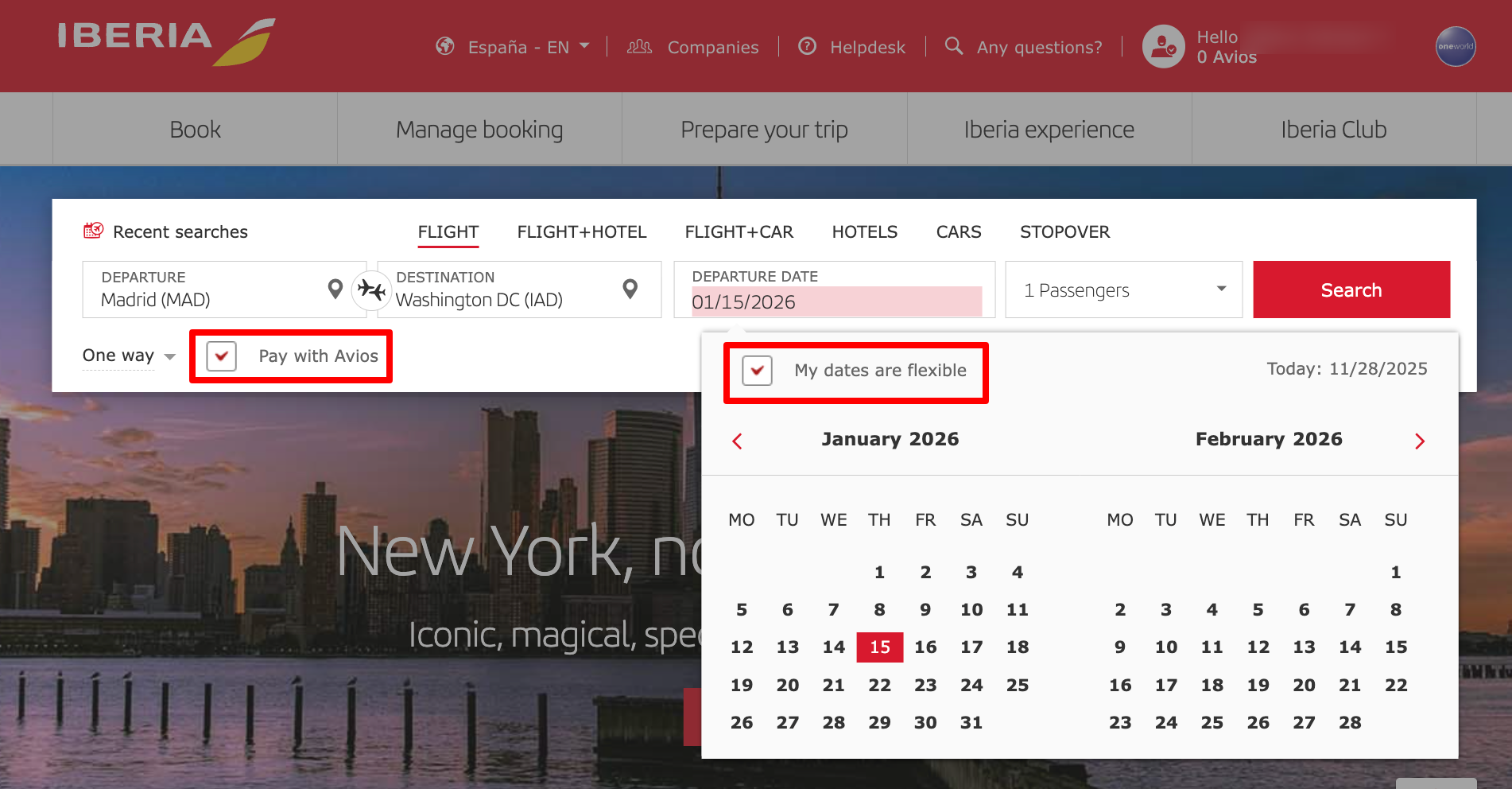Click the Companies people icon
Viewport: 1512px width, 789px height.
pos(638,46)
